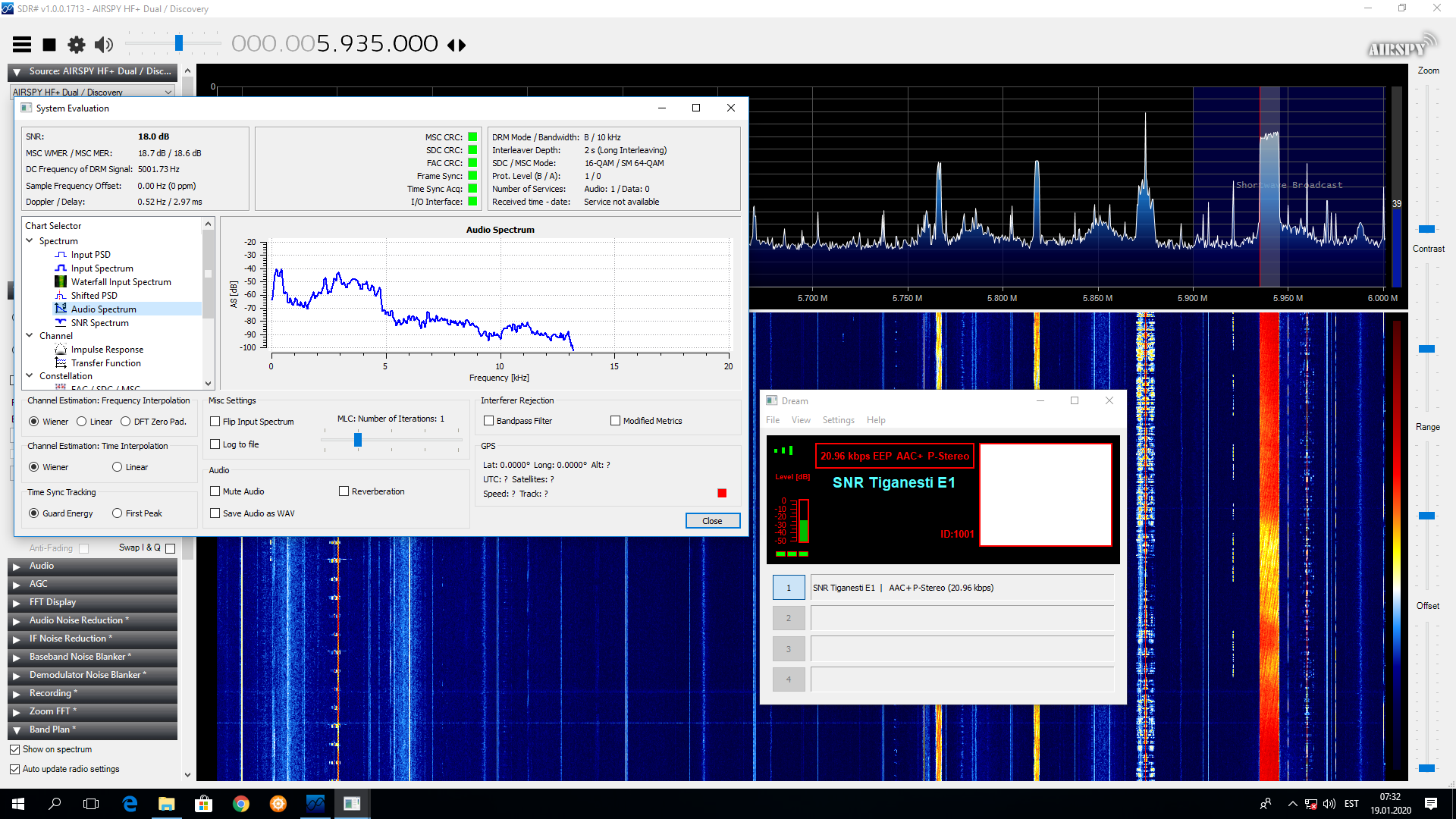Check the Mute Audio option
Image resolution: width=1456 pixels, height=819 pixels.
(x=215, y=491)
